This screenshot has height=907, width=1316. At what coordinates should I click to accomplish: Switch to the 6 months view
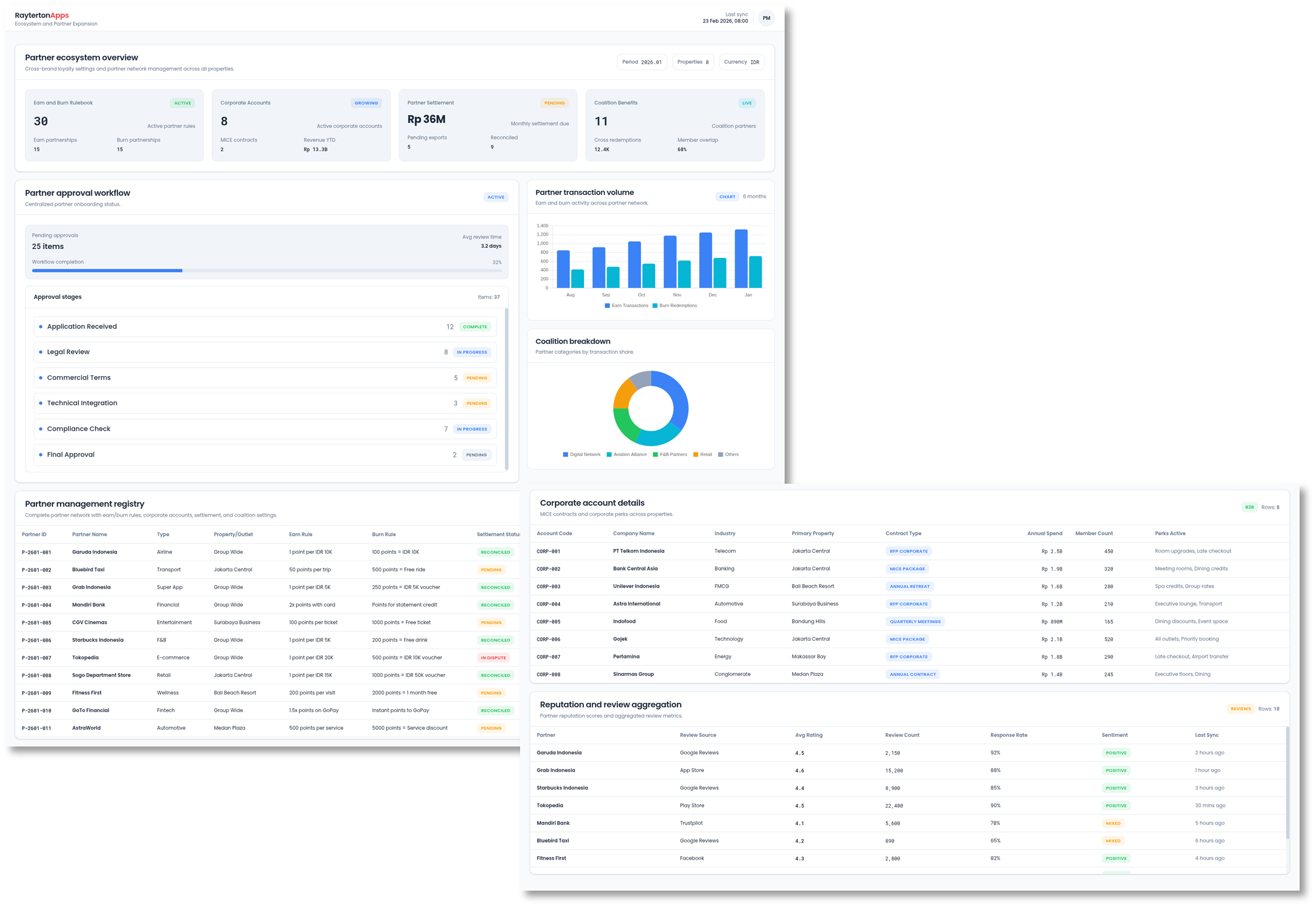754,196
